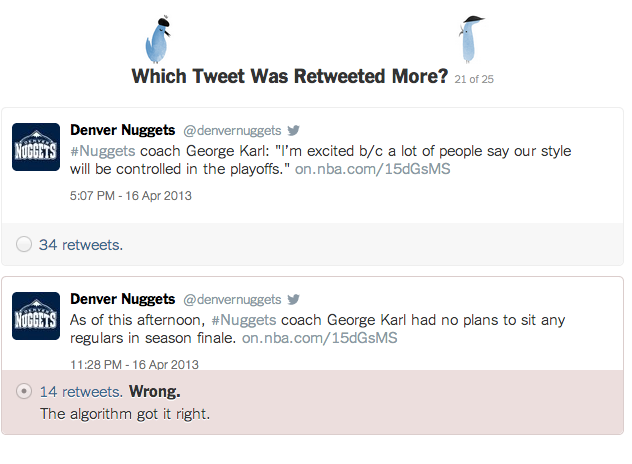Click the blue bird with pirate hat
The image size is (632, 464).
pos(470,40)
